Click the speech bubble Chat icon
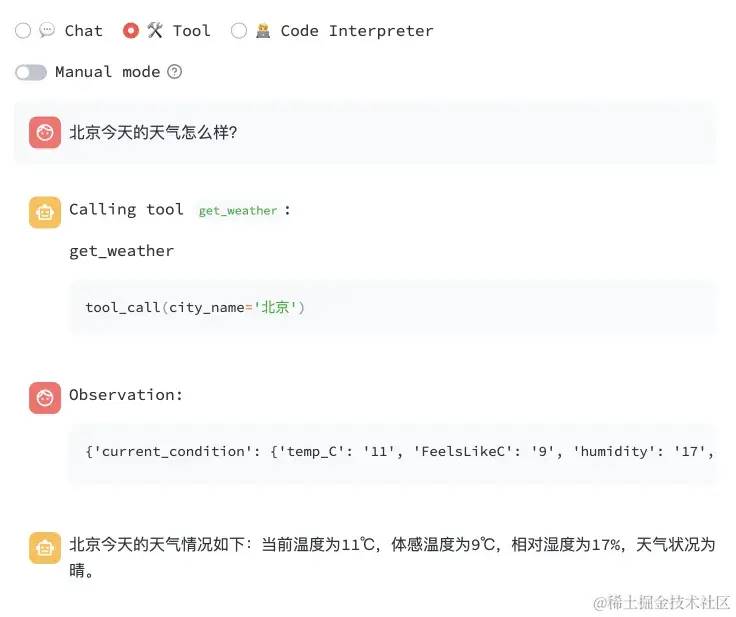Image resolution: width=736 pixels, height=617 pixels. click(x=47, y=31)
